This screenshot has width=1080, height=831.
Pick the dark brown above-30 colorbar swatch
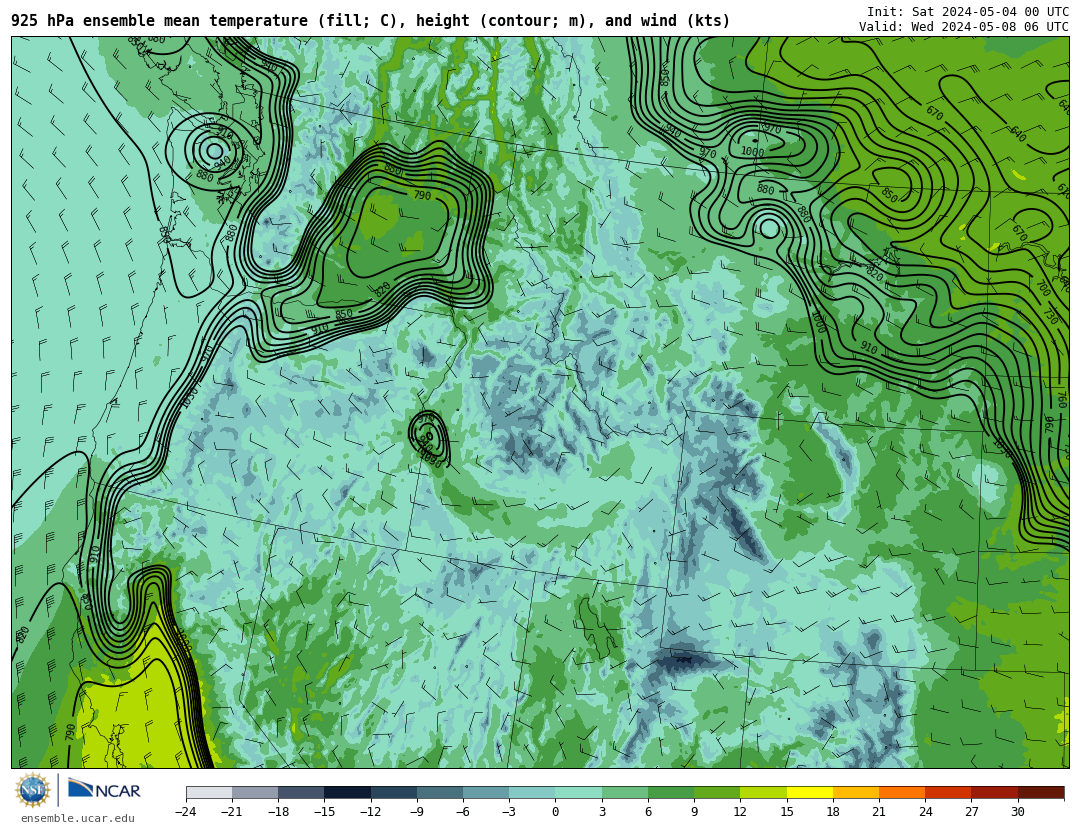pyautogui.click(x=1041, y=792)
